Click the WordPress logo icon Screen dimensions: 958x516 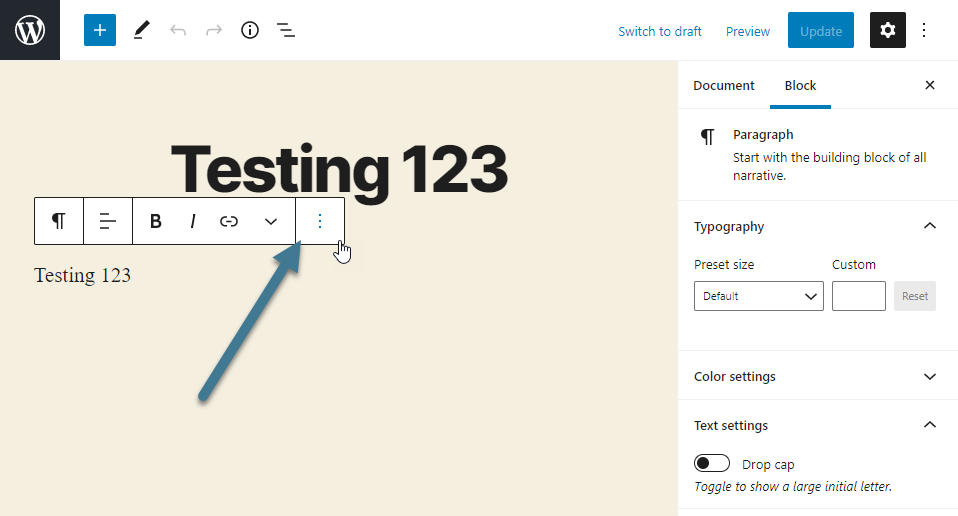30,30
